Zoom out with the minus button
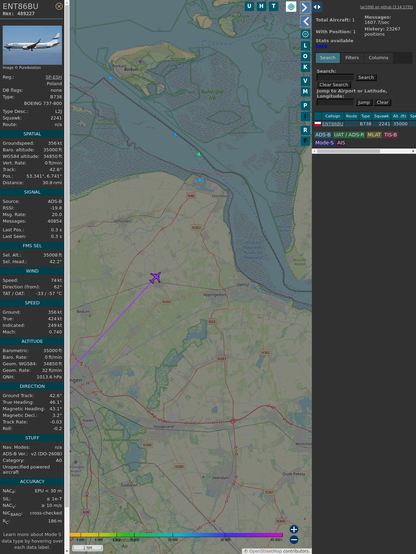 (294, 540)
